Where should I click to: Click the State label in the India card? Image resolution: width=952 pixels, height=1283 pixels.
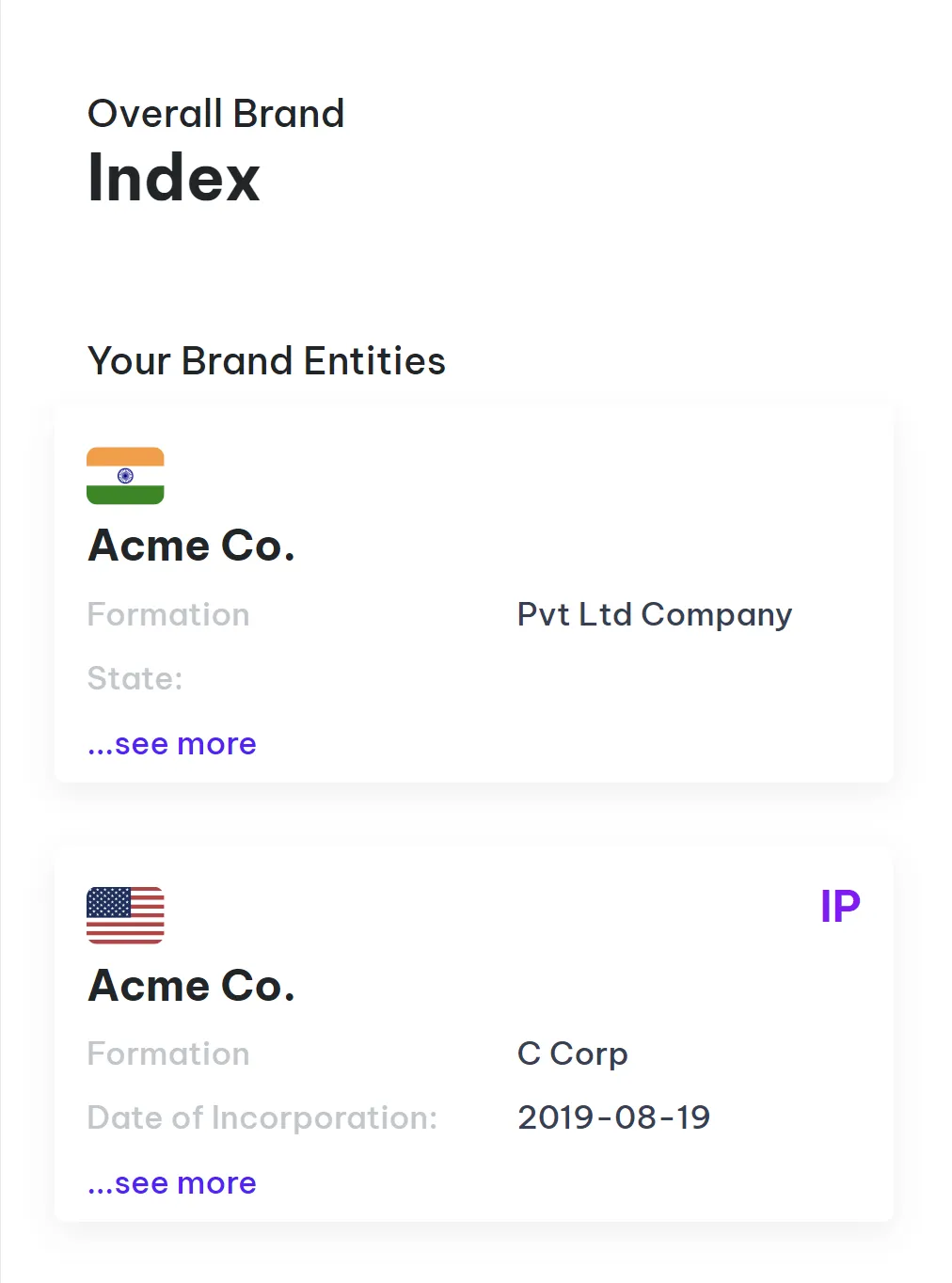(135, 678)
